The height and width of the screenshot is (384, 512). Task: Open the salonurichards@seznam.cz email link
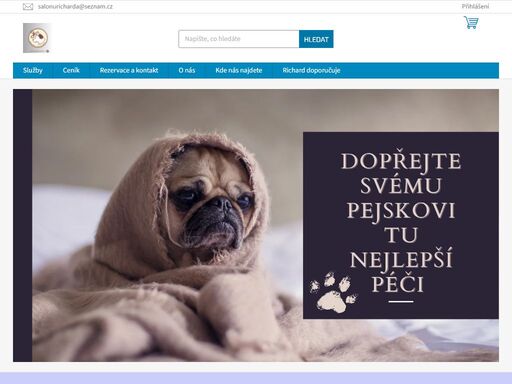75,7
